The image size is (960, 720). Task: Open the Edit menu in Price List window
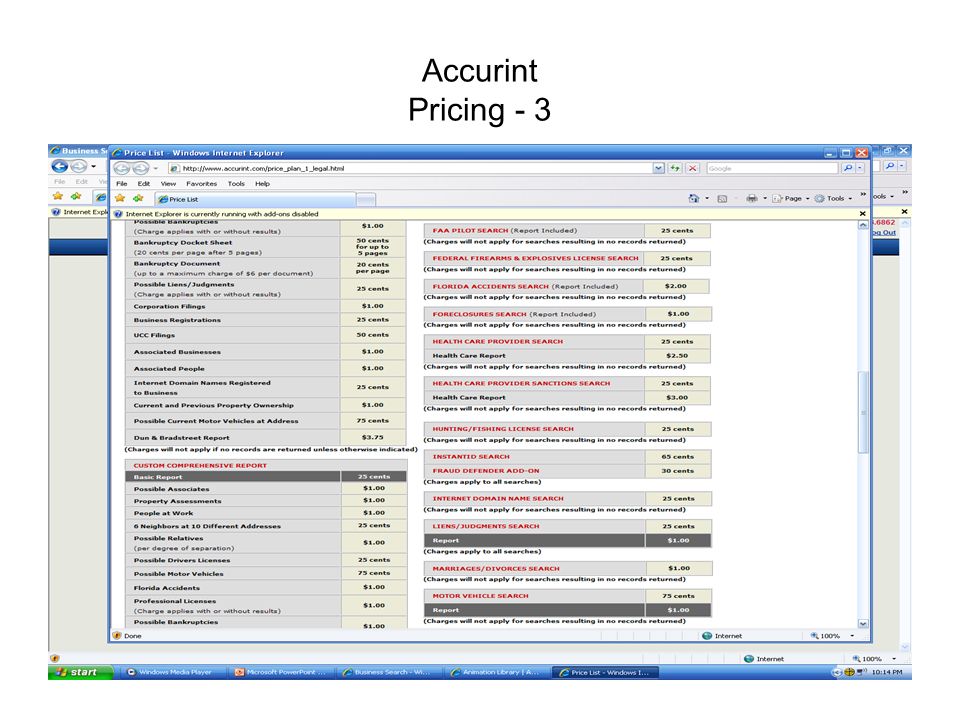tap(144, 184)
